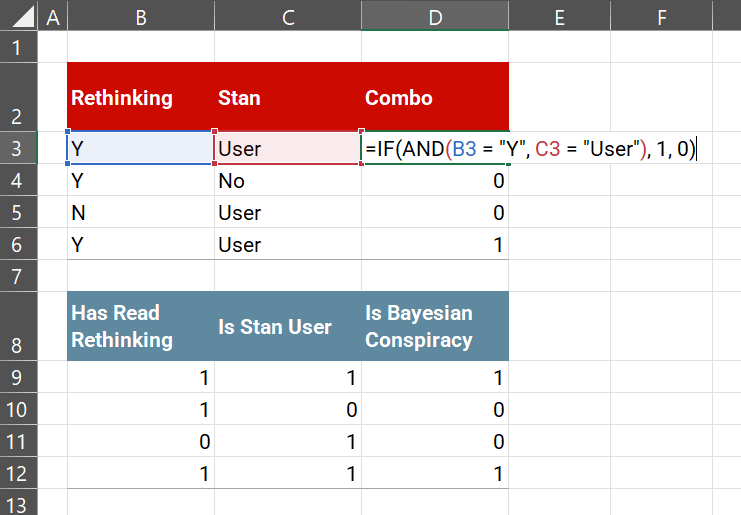The image size is (741, 515).
Task: Select row 3 header
Action: coord(18,148)
